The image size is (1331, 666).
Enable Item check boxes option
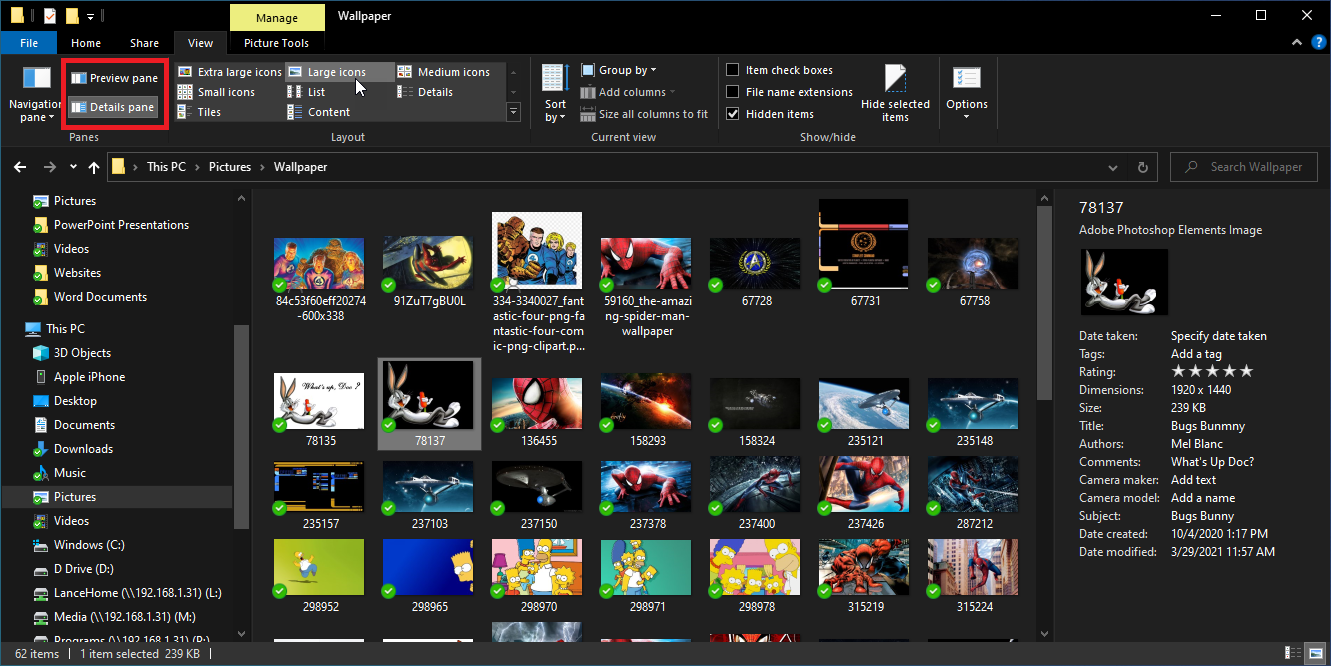(x=733, y=70)
